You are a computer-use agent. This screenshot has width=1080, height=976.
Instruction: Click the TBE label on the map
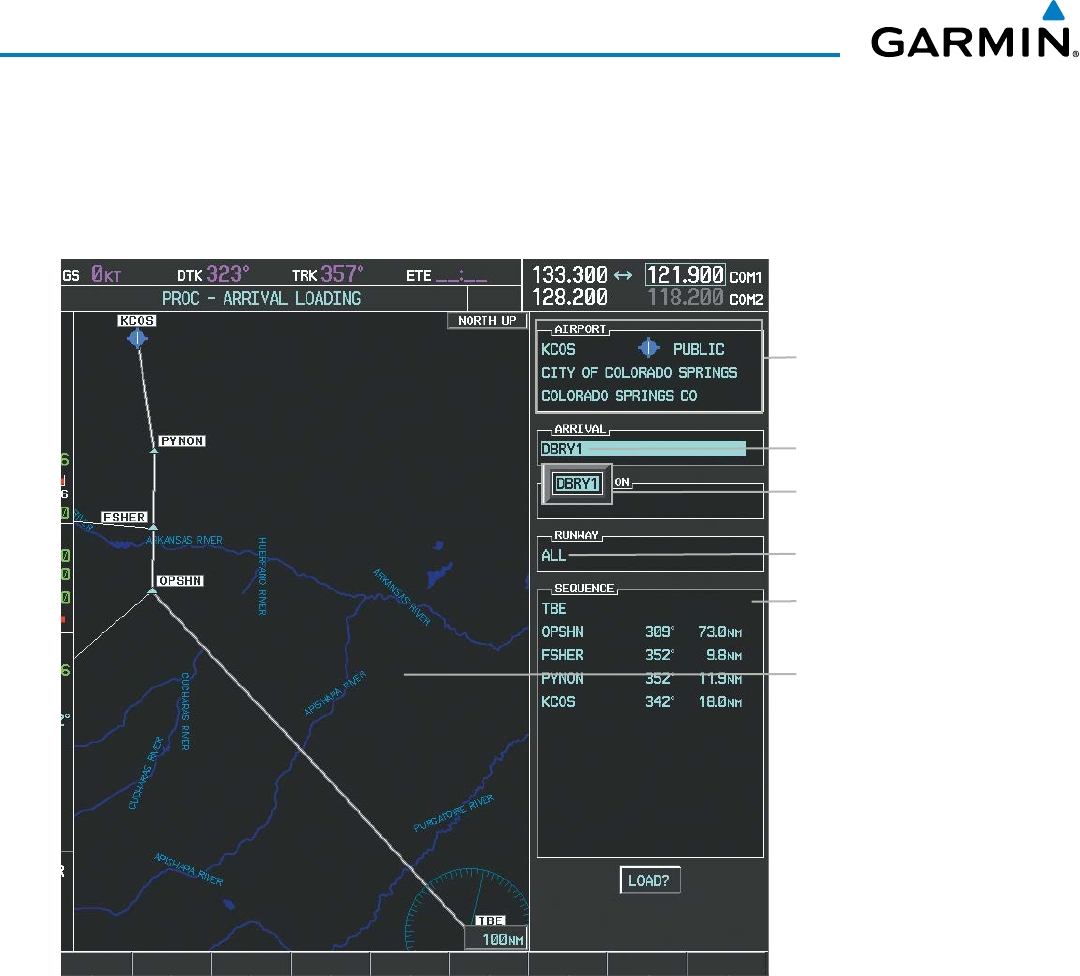click(491, 921)
